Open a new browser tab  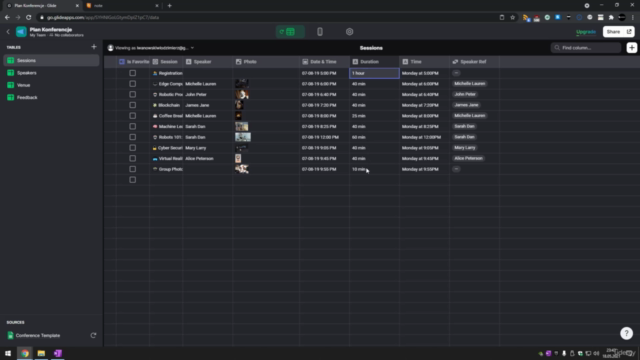[169, 6]
